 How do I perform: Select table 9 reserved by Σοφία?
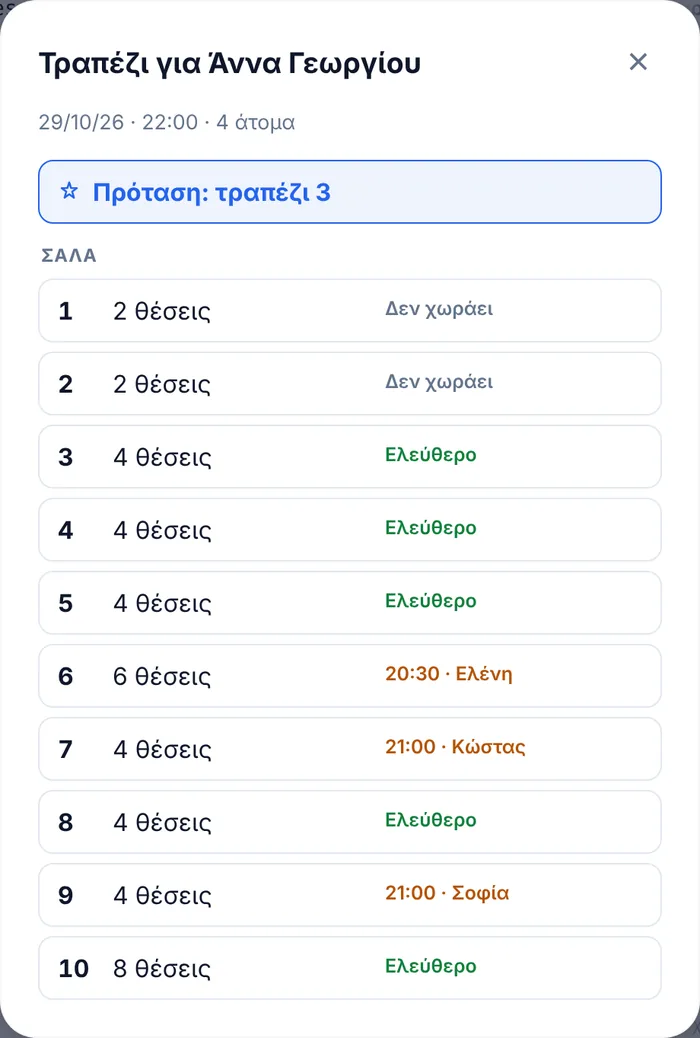coord(350,895)
